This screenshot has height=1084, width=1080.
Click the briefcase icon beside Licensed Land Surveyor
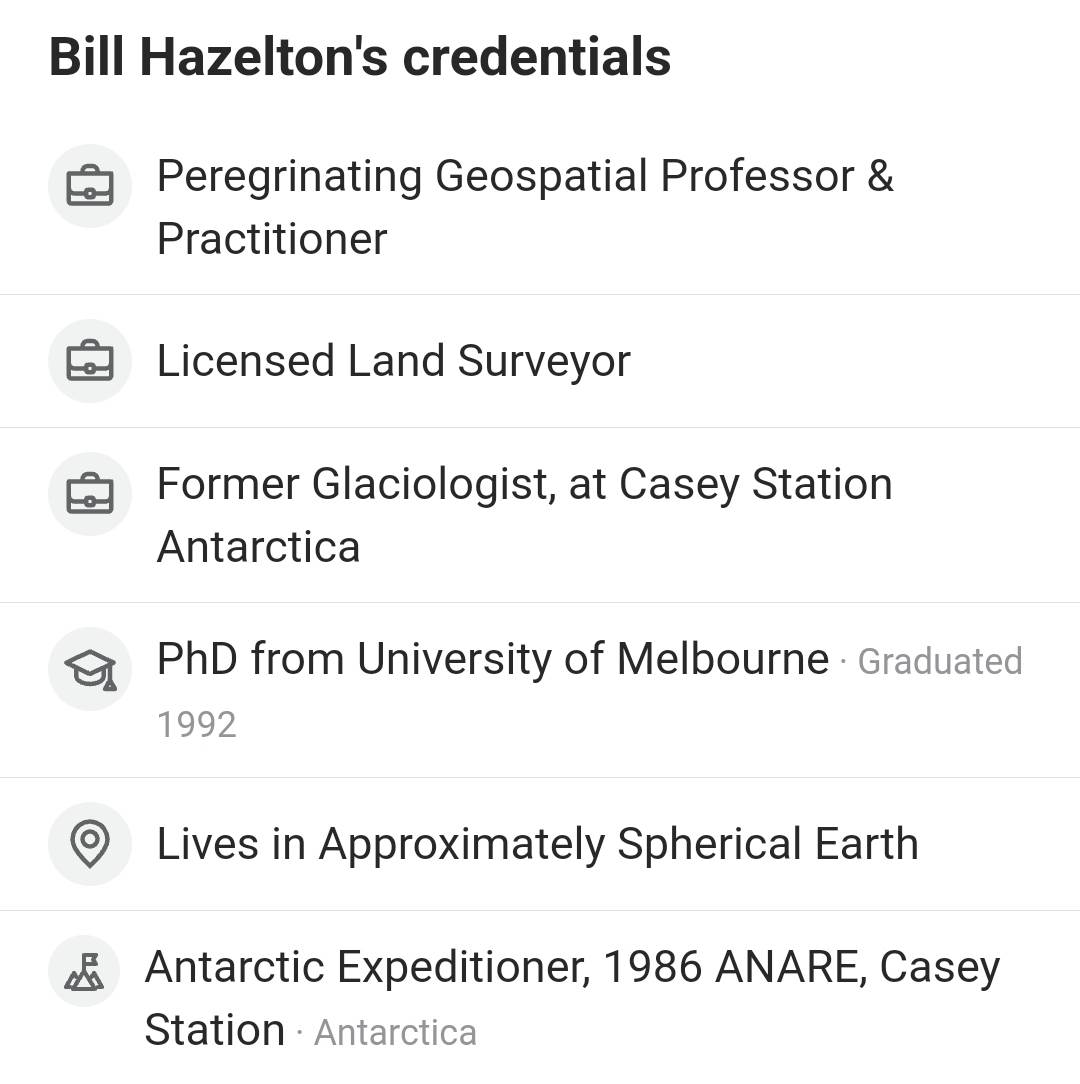pyautogui.click(x=90, y=361)
